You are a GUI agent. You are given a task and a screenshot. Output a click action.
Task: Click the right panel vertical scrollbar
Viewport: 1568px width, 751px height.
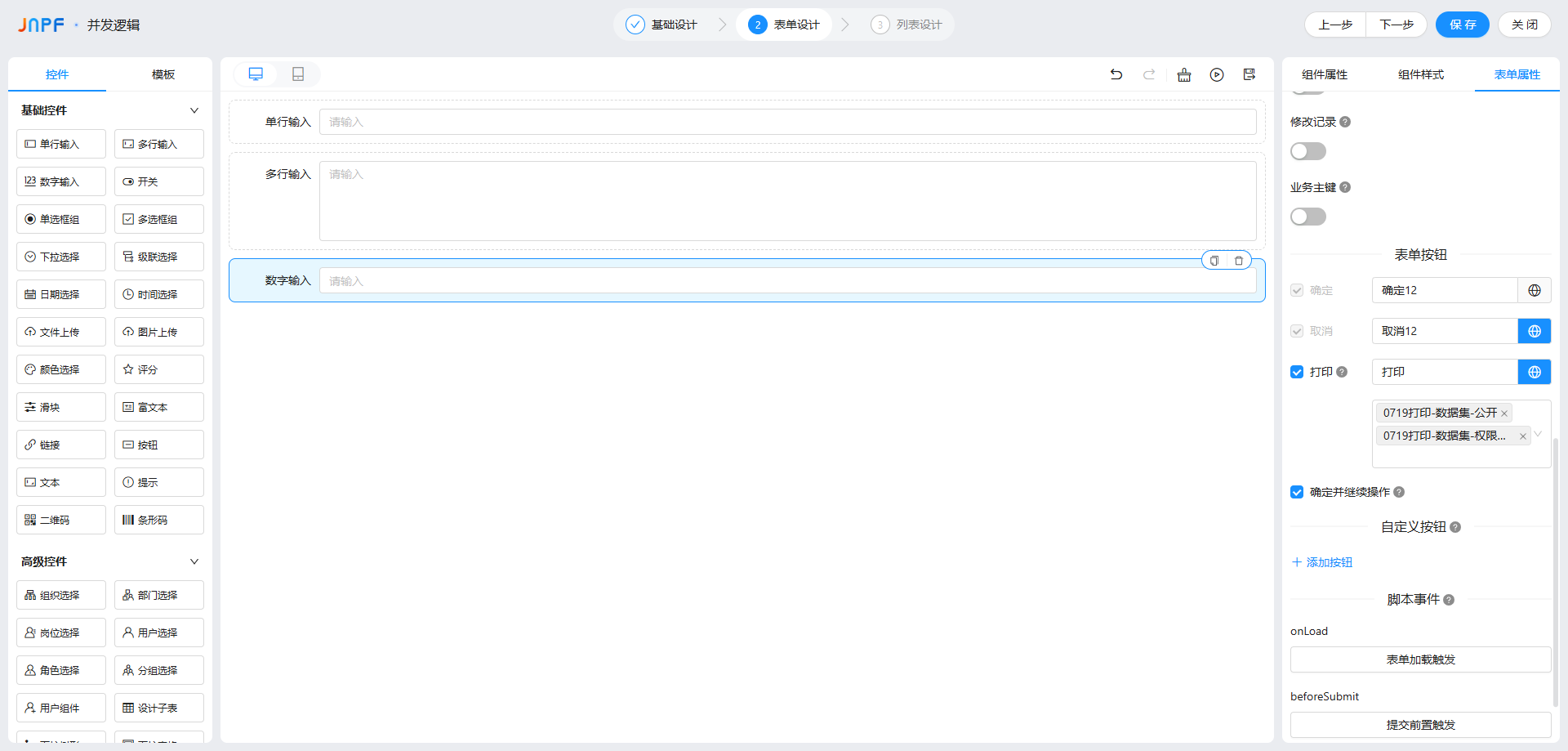(1555, 572)
